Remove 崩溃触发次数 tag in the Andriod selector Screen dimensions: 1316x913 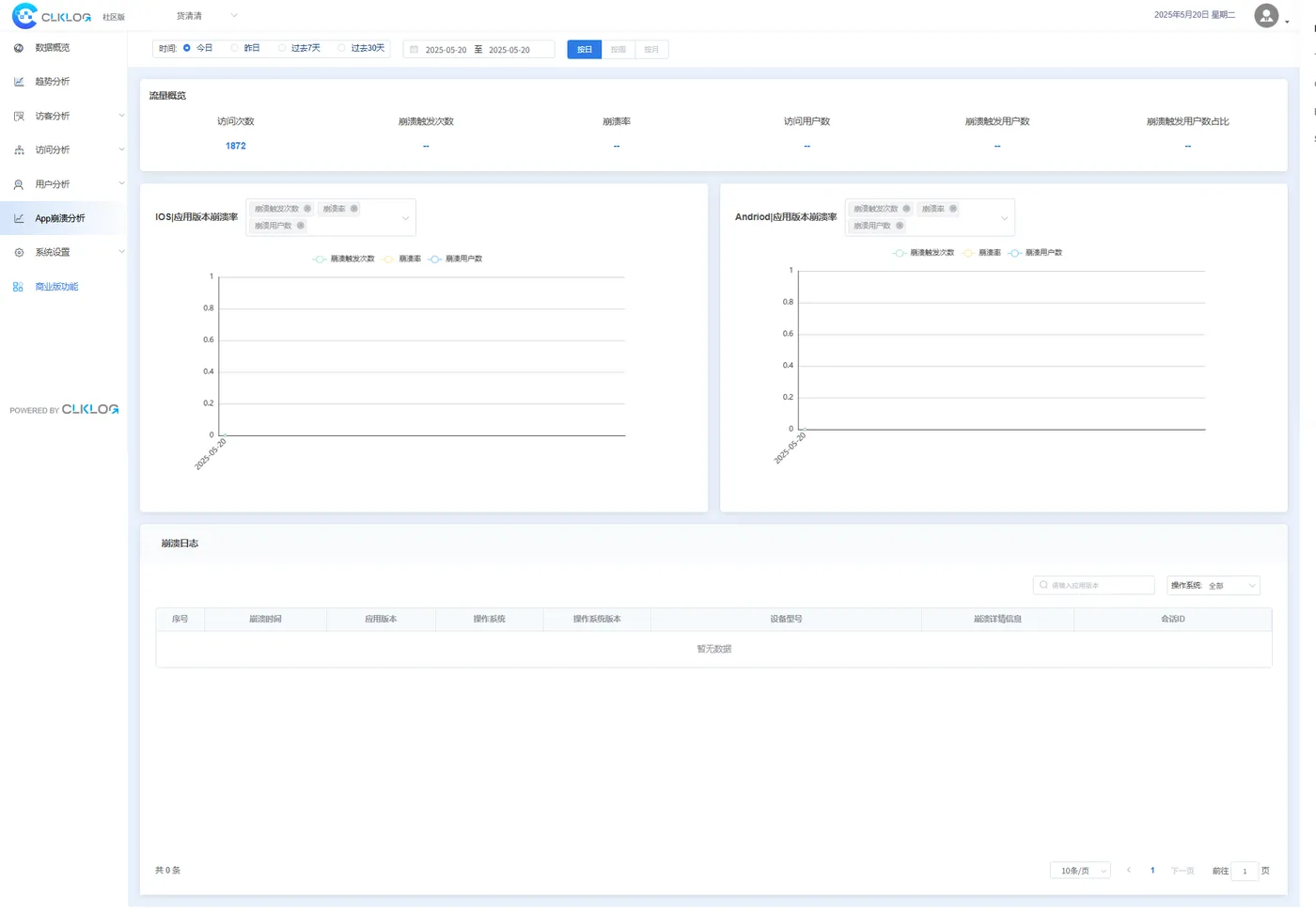906,209
